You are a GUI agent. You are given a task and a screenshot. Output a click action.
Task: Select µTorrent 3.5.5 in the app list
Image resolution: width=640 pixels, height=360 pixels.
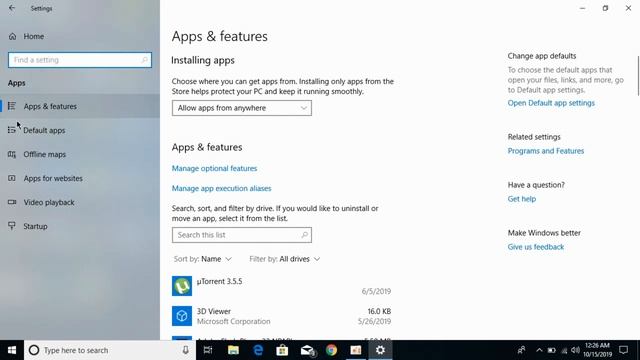281,286
